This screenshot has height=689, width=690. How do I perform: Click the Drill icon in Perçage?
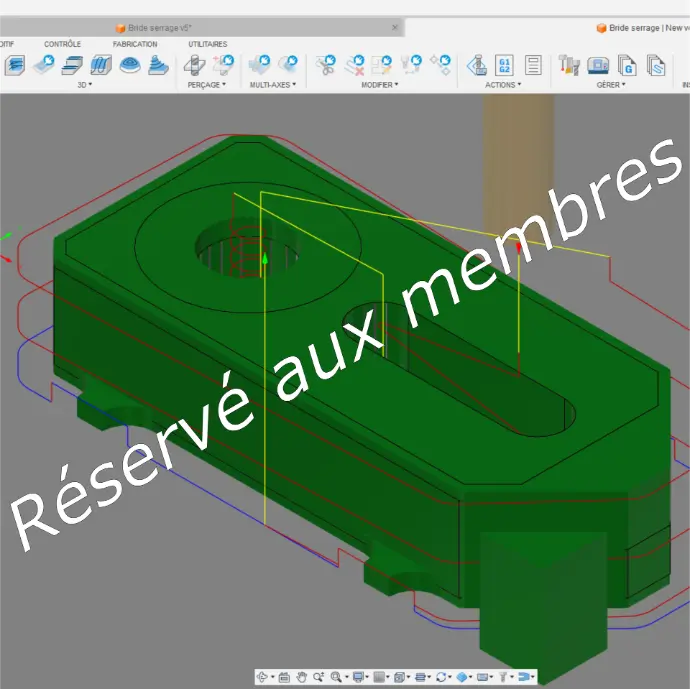195,66
